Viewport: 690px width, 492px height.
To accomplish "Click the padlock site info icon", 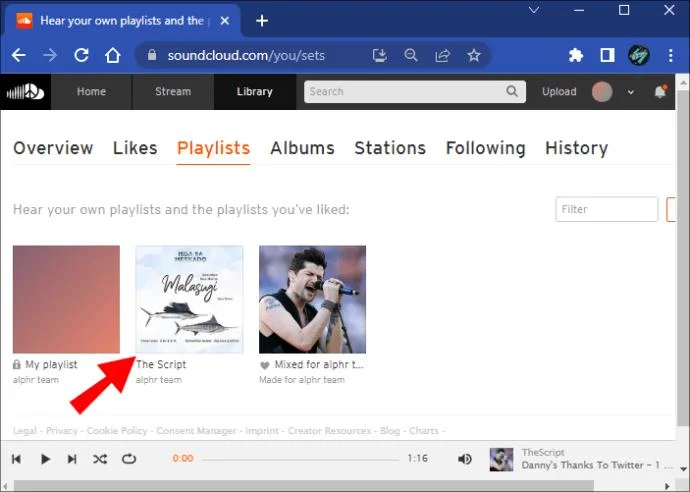I will point(152,55).
